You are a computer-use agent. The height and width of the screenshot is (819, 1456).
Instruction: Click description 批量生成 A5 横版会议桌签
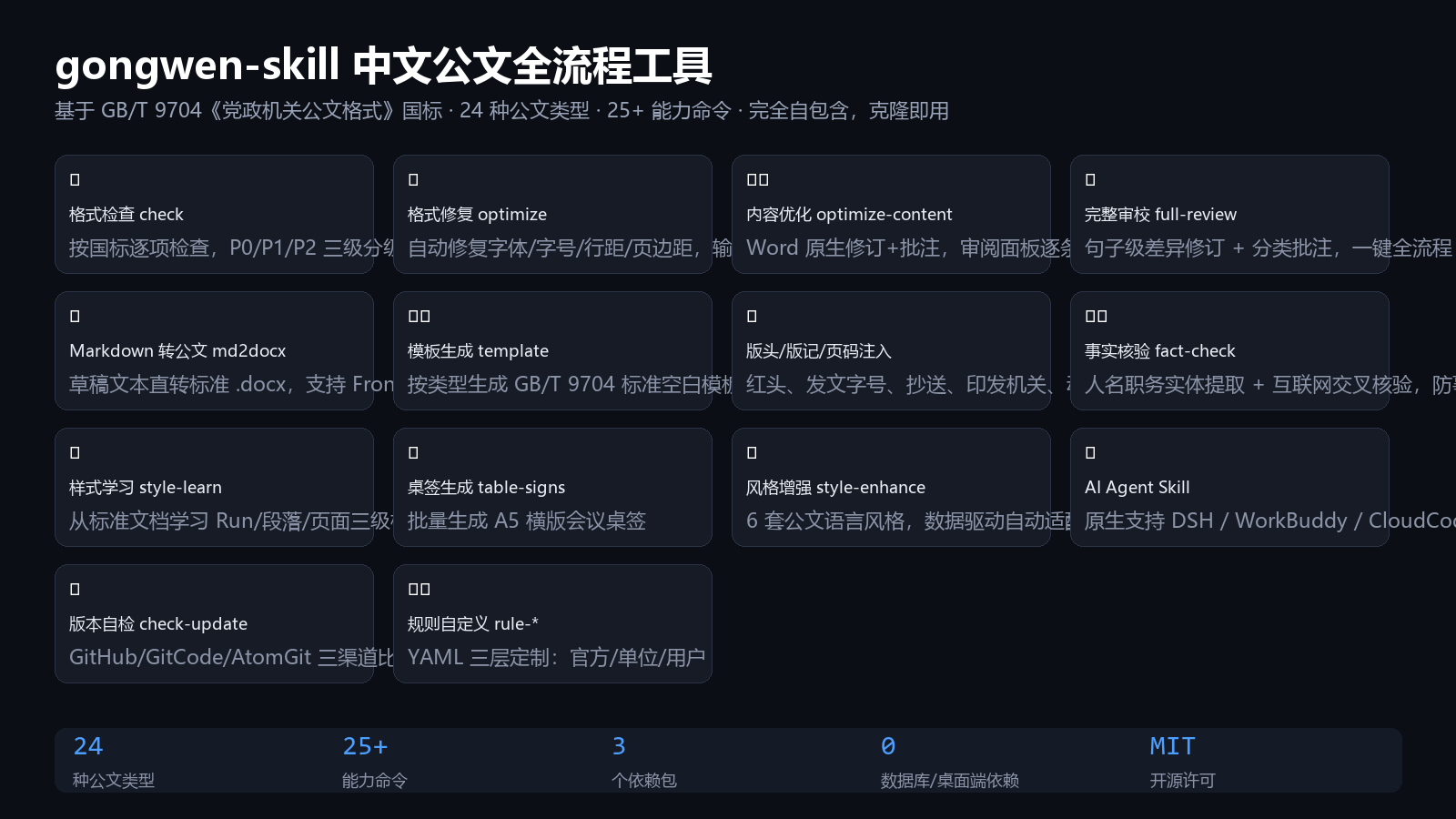click(x=527, y=521)
